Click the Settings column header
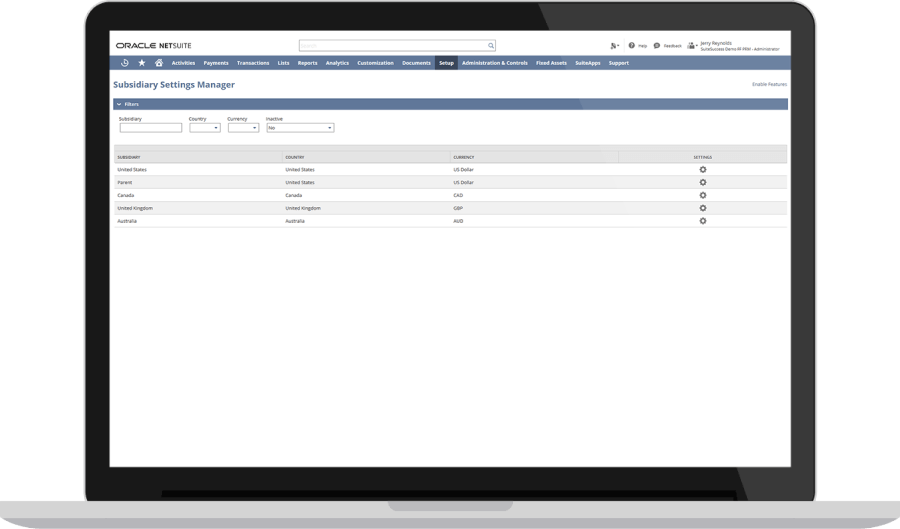Image resolution: width=900 pixels, height=529 pixels. [x=703, y=157]
